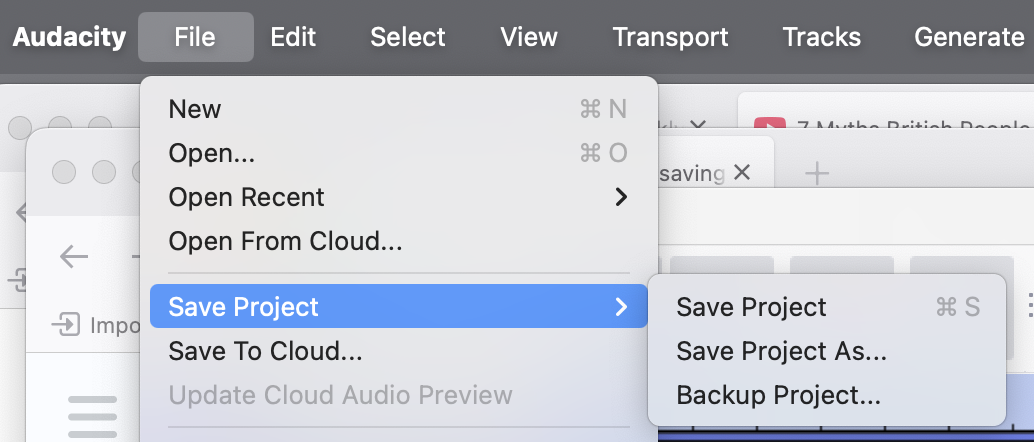Select Backup Project... from the submenu

coord(778,395)
